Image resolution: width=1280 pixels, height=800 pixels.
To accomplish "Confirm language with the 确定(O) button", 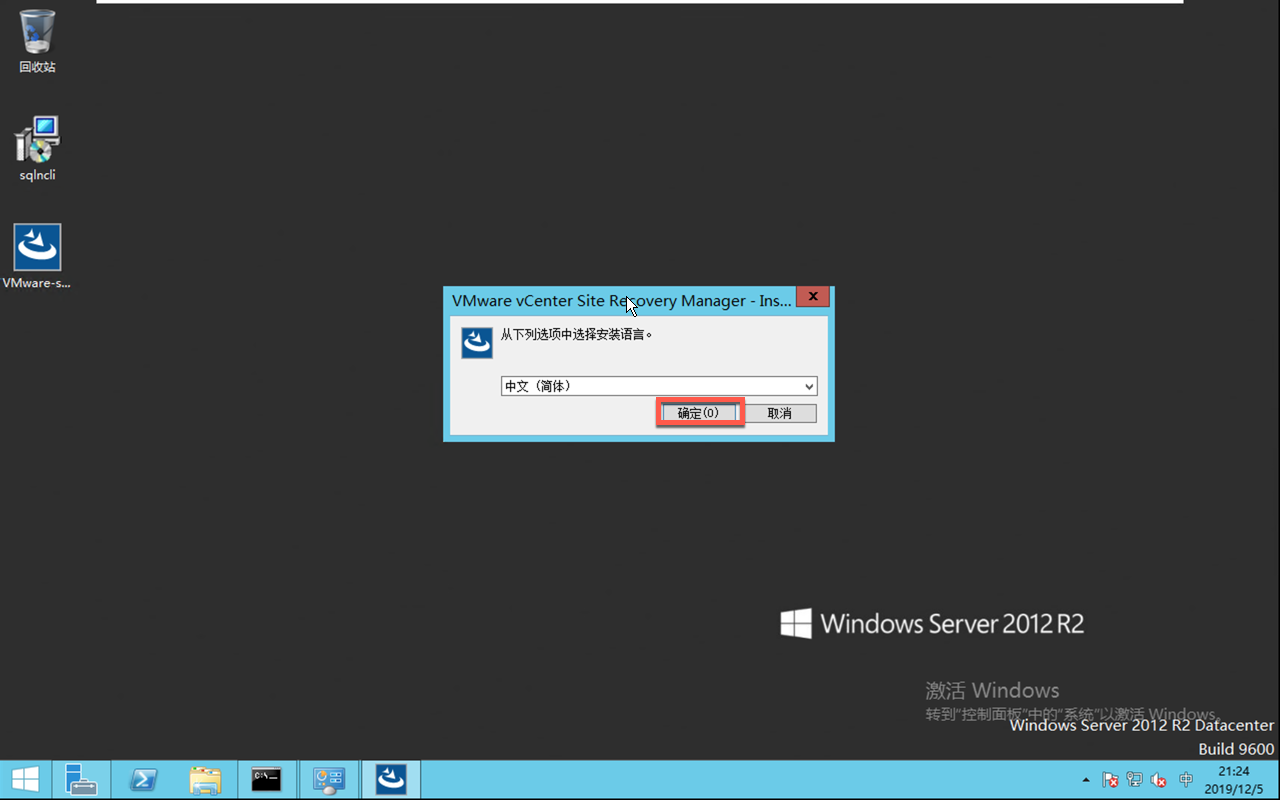I will point(699,413).
